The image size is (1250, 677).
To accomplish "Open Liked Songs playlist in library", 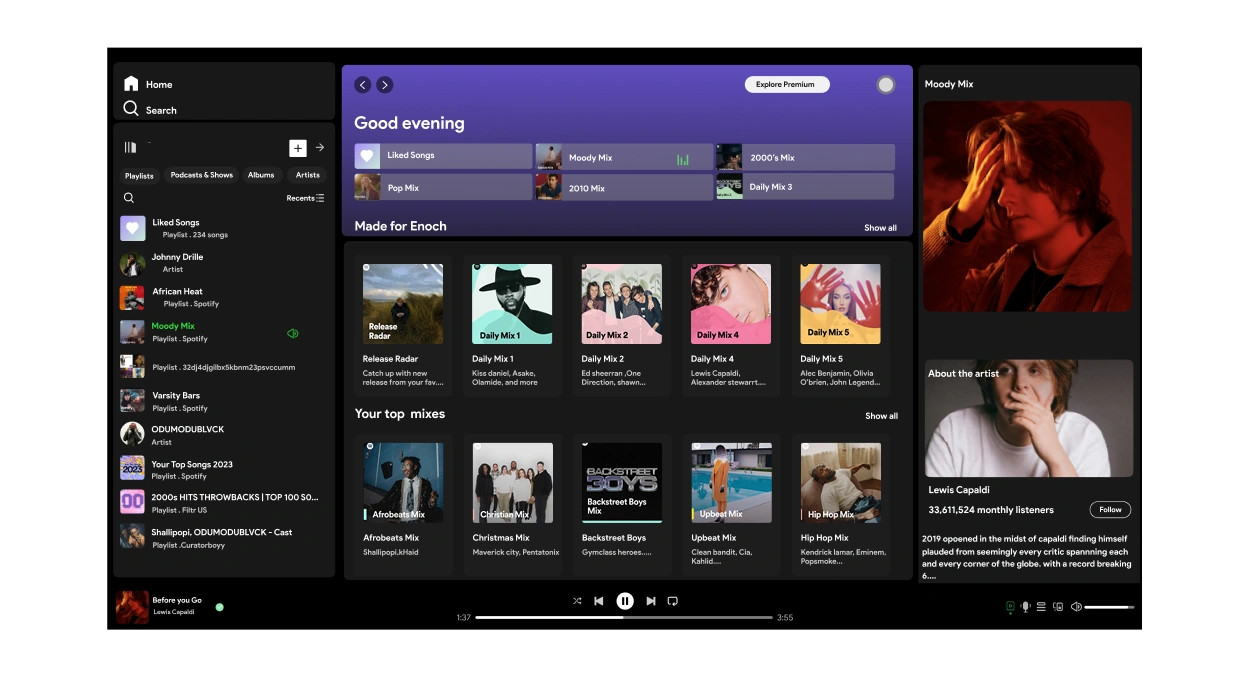I will click(223, 228).
